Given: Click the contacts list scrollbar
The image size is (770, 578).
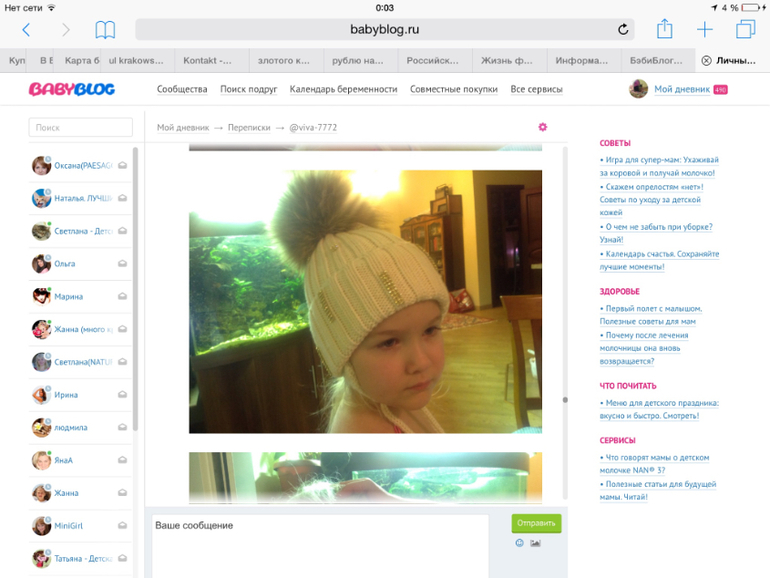Looking at the screenshot, I should tap(135, 289).
